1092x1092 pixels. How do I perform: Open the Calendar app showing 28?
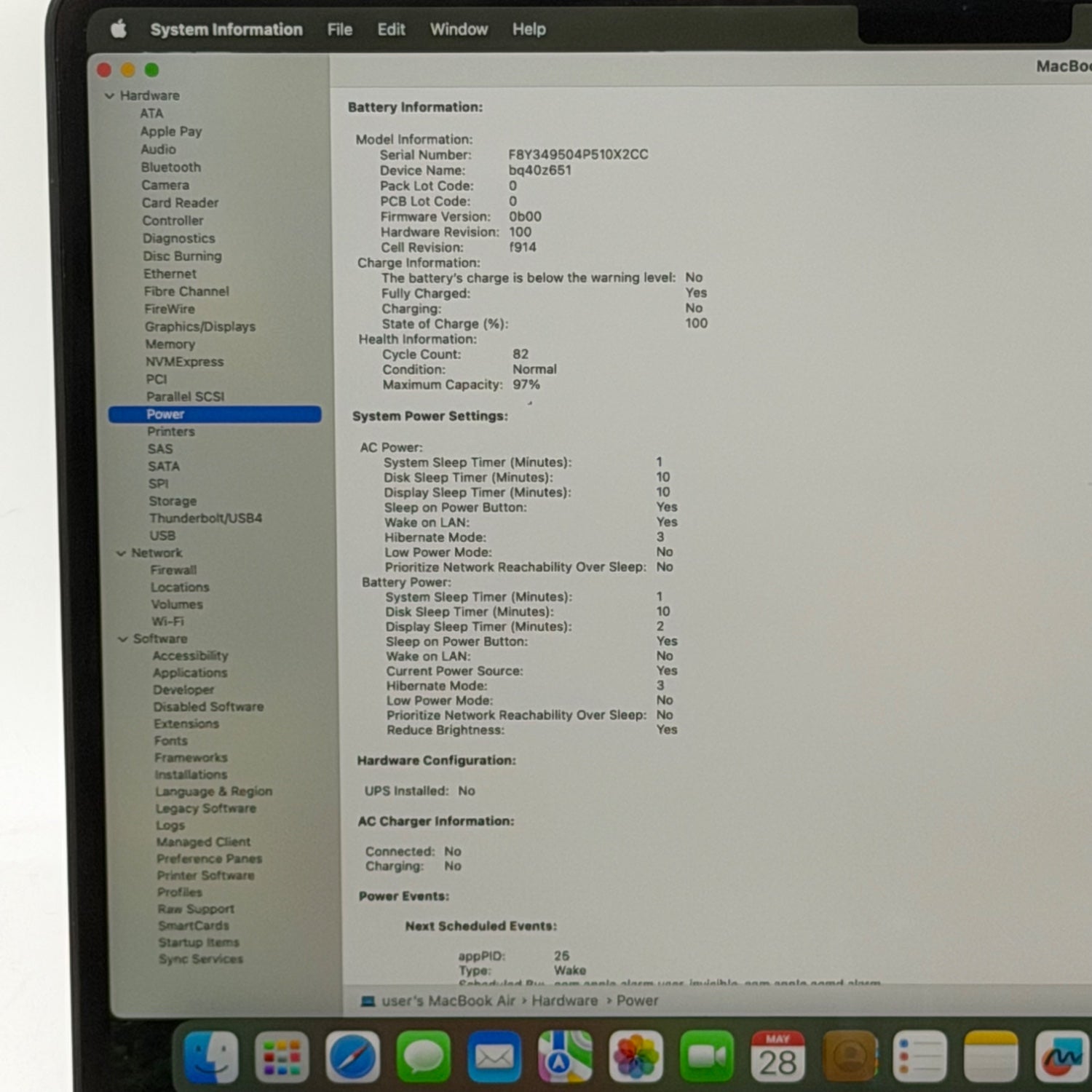coord(778,1056)
